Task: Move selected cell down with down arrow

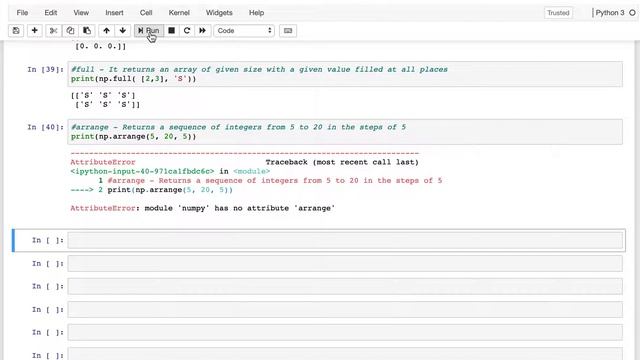Action: [122, 31]
